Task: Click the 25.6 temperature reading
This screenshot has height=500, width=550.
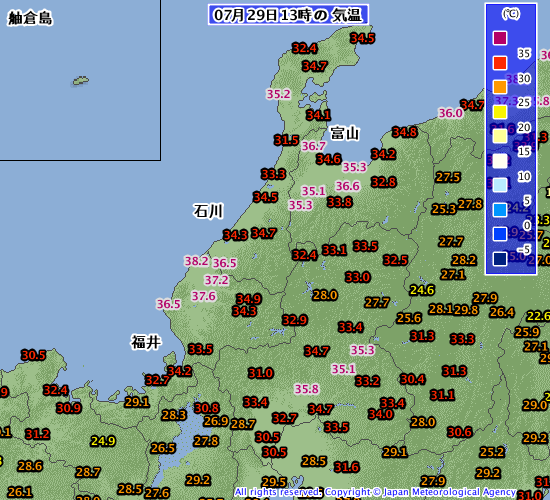Action: point(409,318)
